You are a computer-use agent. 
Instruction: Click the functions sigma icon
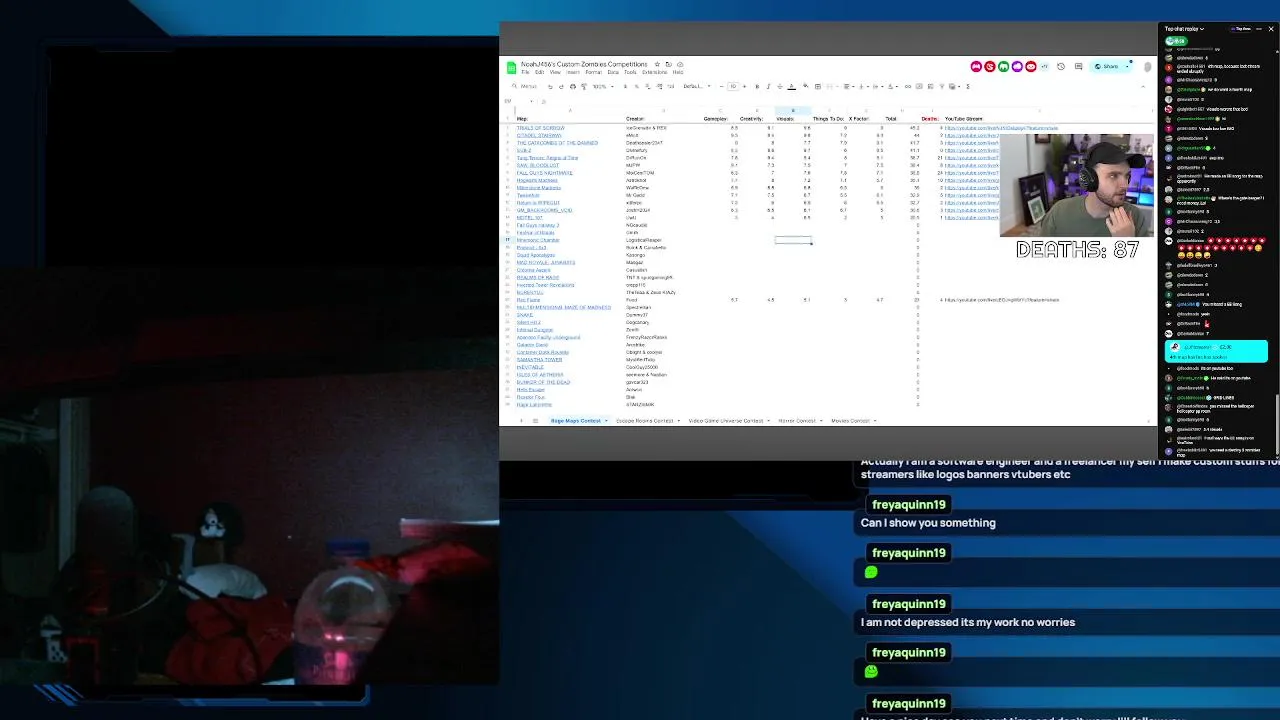pos(968,86)
